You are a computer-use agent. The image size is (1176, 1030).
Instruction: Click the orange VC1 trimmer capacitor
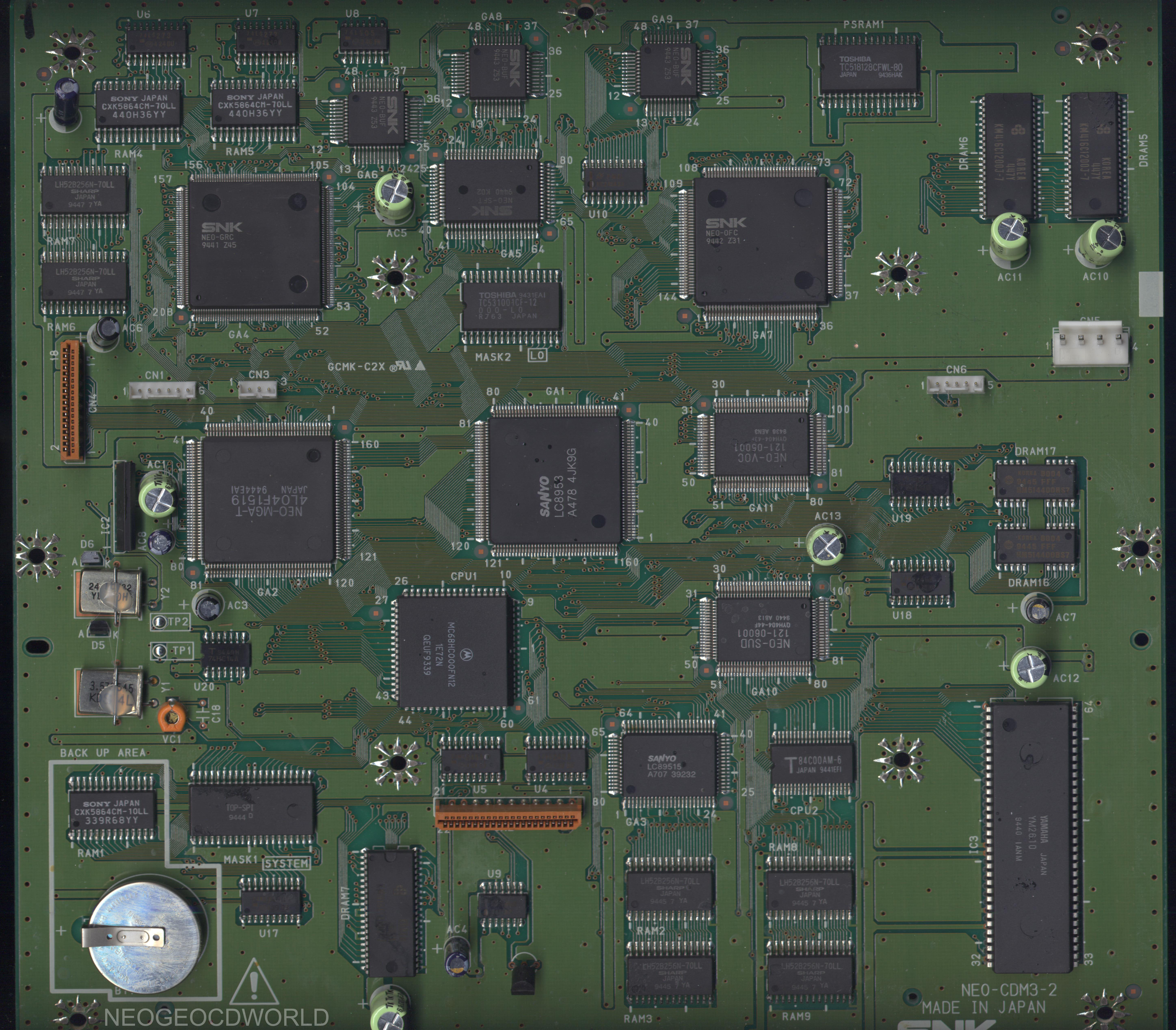(172, 716)
